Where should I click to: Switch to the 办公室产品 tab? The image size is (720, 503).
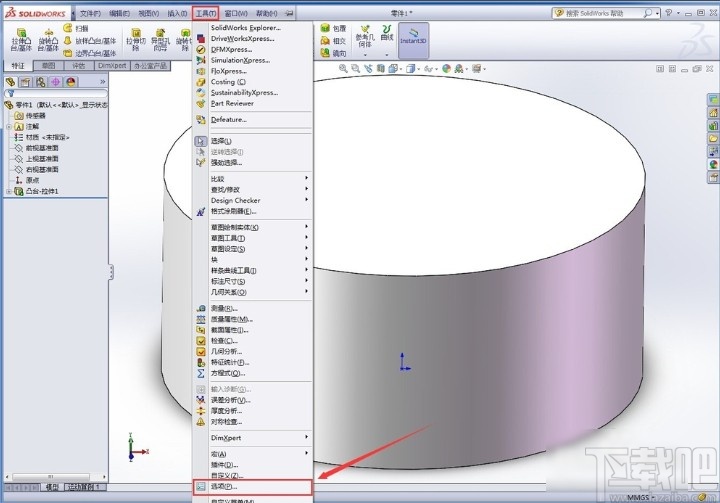150,66
